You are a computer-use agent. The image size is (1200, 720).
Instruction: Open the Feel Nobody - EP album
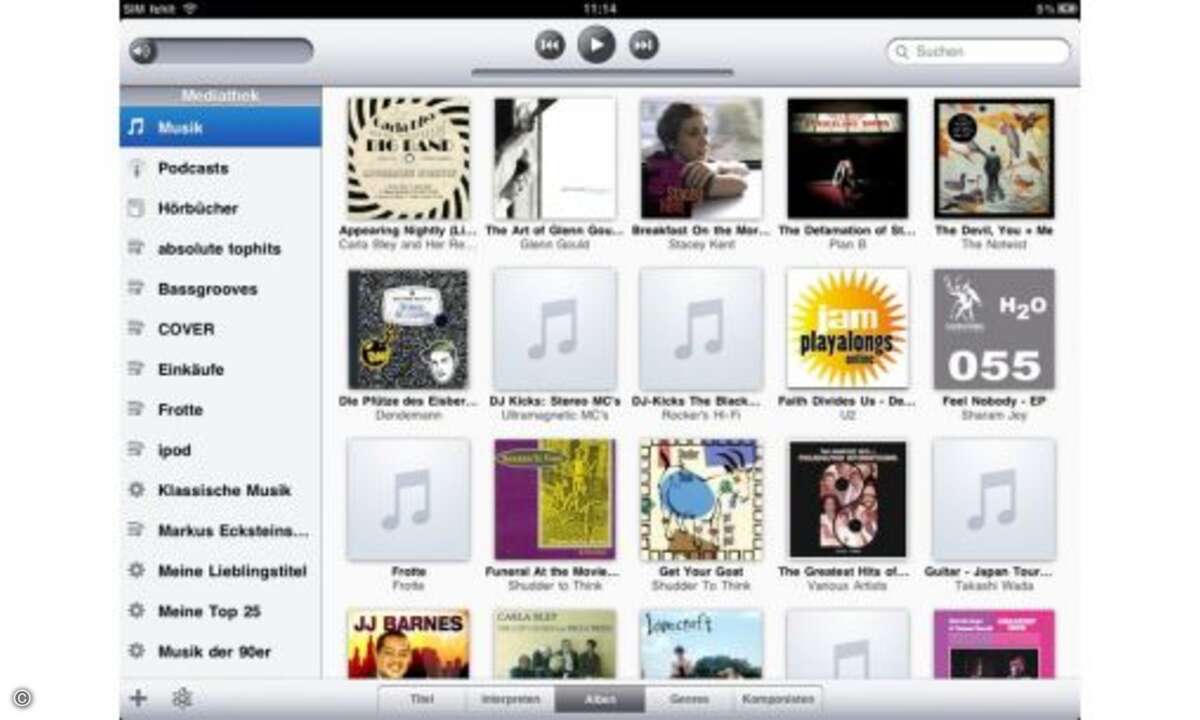[994, 329]
